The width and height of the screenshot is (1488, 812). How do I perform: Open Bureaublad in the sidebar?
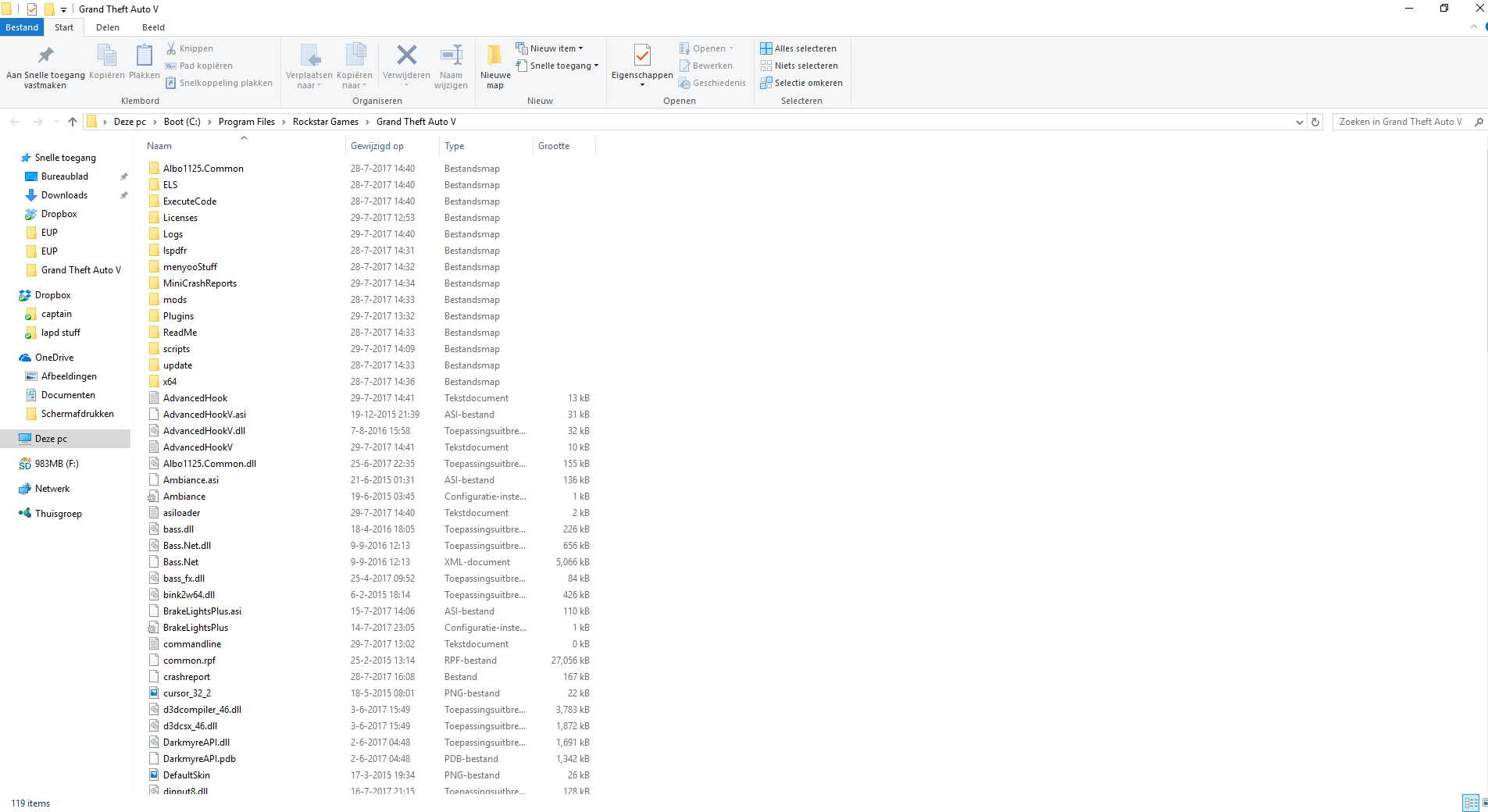(x=65, y=176)
